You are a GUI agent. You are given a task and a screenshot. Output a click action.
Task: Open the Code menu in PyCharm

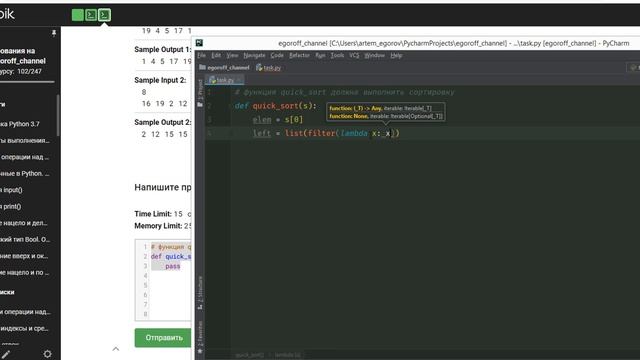tap(277, 55)
